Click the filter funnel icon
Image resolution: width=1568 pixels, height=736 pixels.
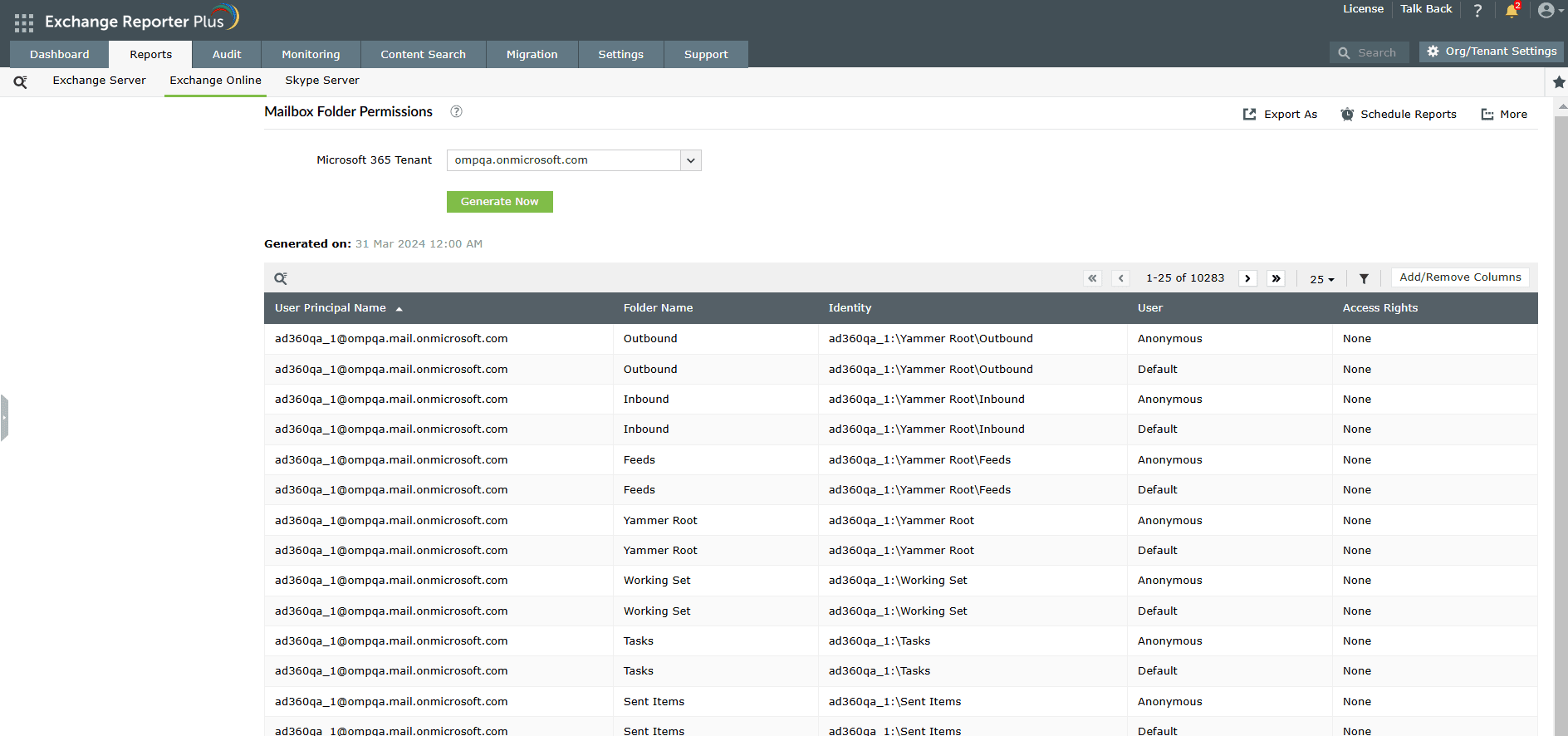tap(1364, 279)
